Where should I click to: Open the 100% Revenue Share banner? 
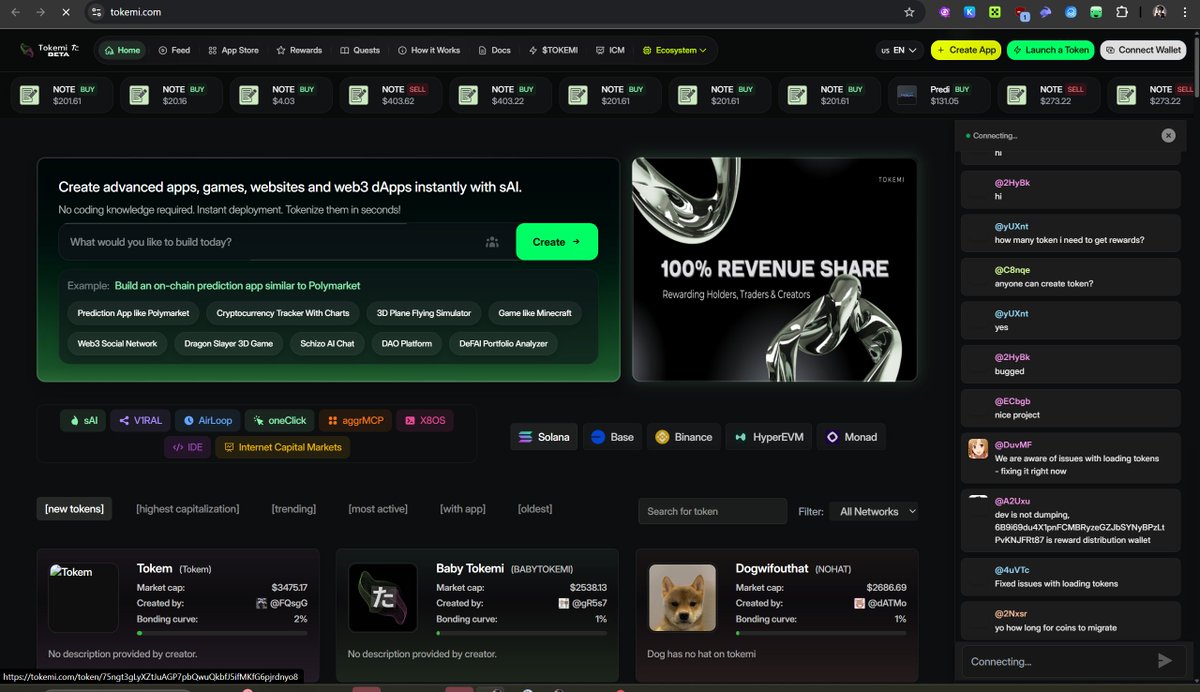pyautogui.click(x=774, y=269)
